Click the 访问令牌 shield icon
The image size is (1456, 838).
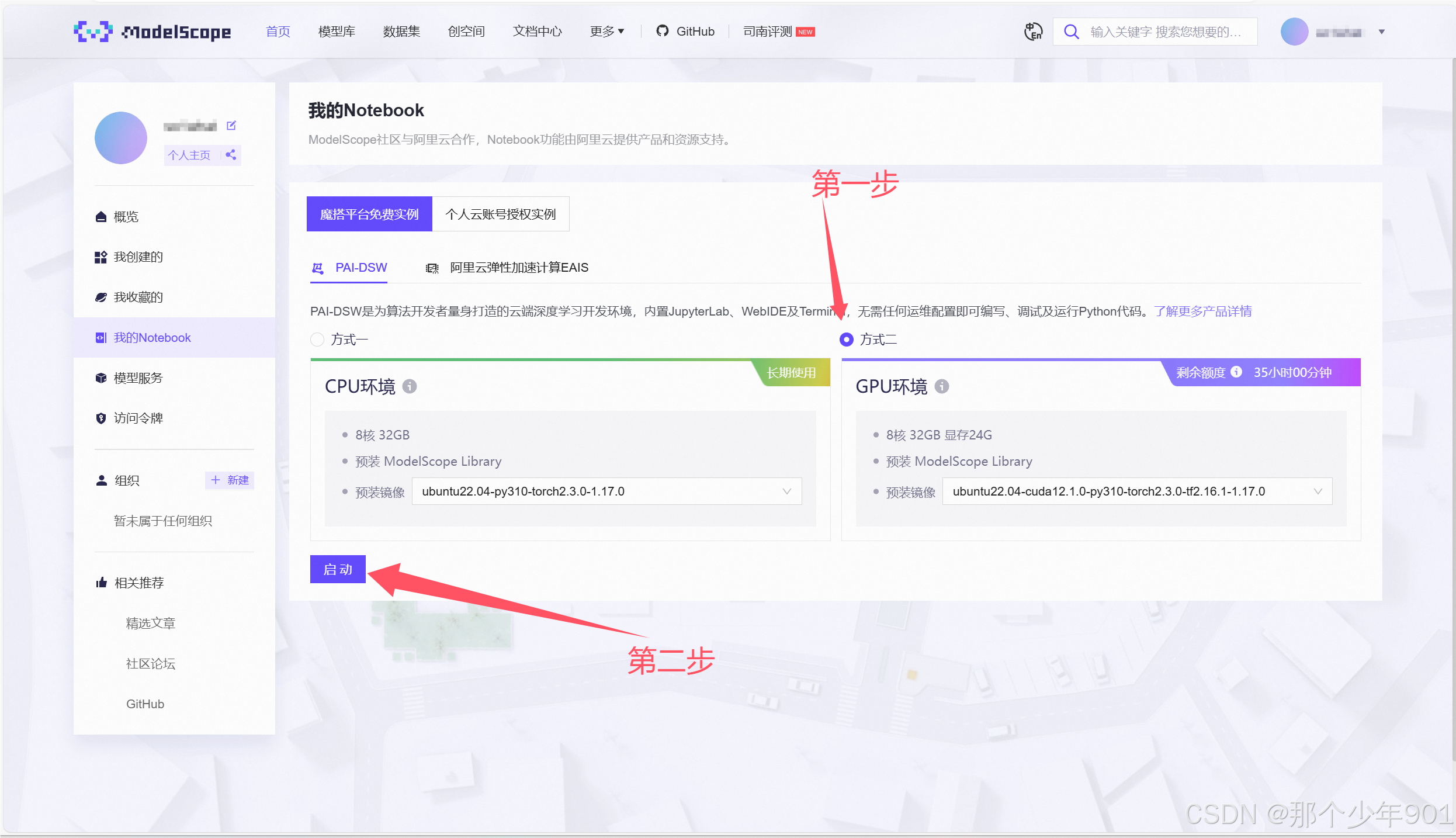101,418
